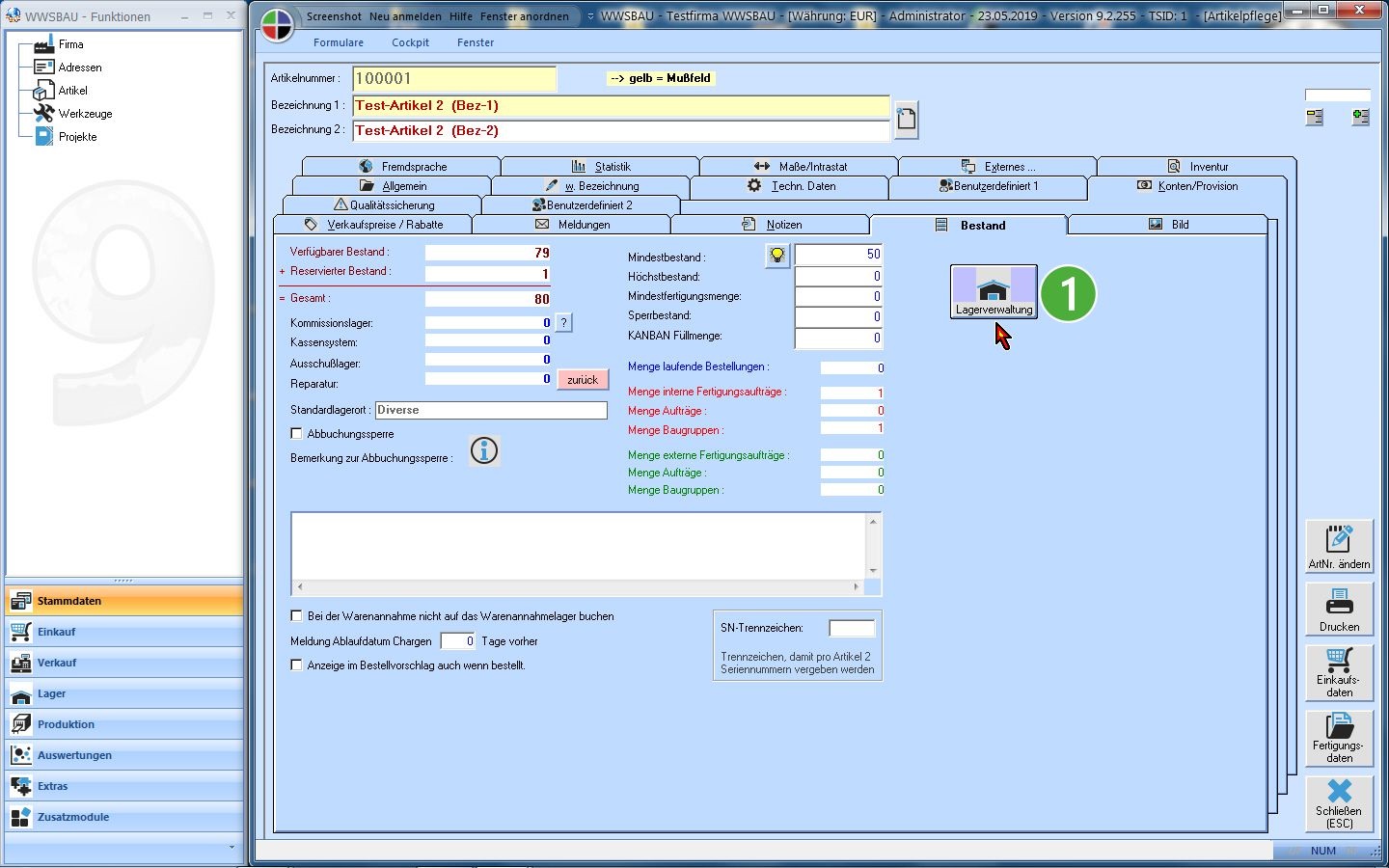
Task: Open info icon for Abbuchungssperre remark
Action: (x=484, y=450)
